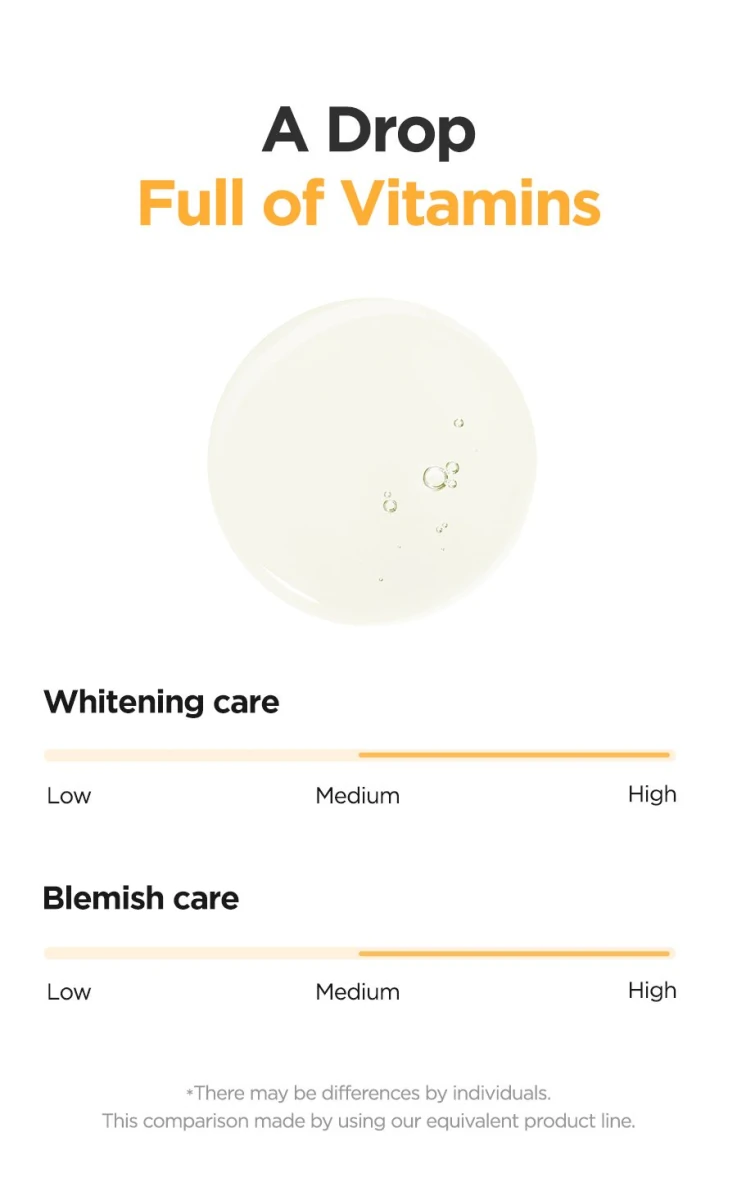737x1200 pixels.
Task: Click the "equivalent product line" footnote line
Action: 368,1121
